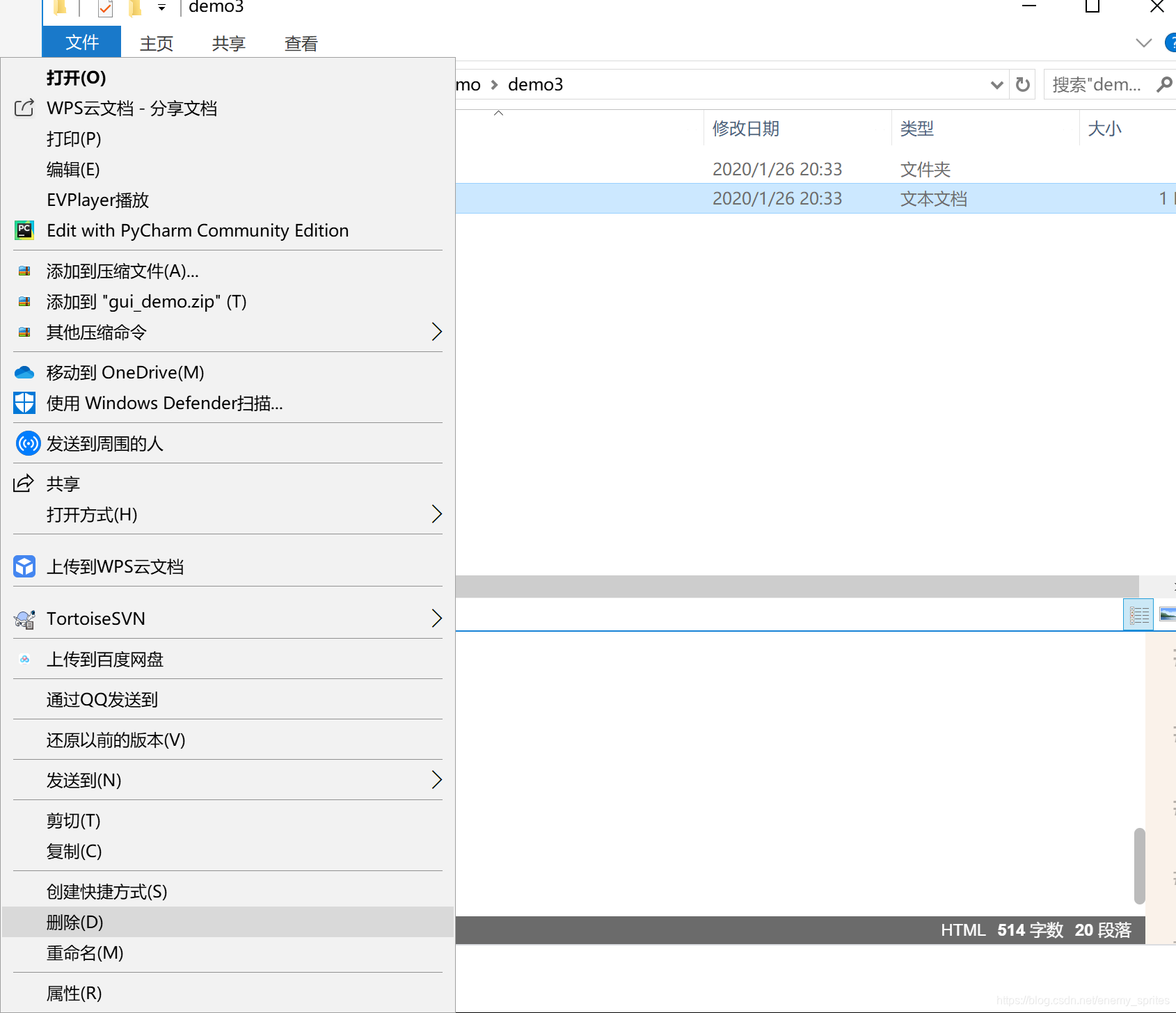Click the refresh button beside the address bar

tap(1022, 84)
